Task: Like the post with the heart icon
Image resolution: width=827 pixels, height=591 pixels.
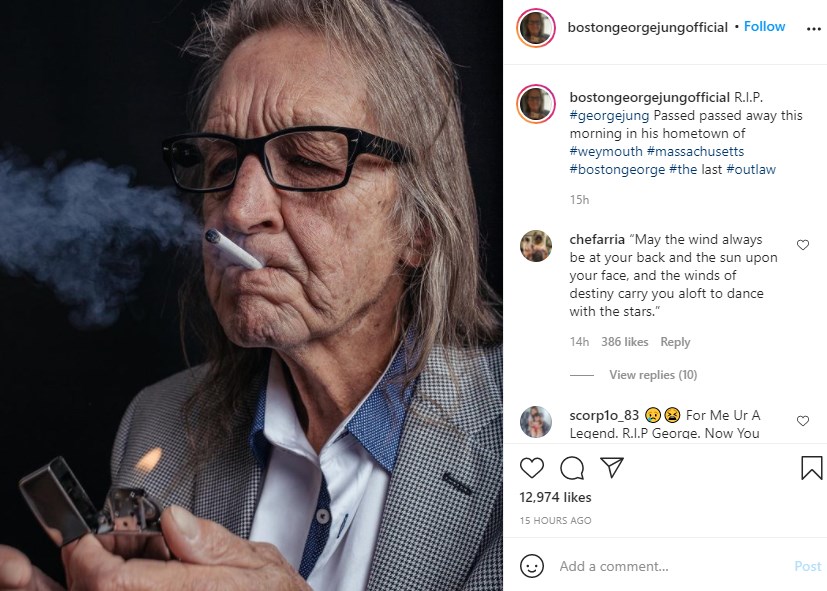Action: point(532,467)
